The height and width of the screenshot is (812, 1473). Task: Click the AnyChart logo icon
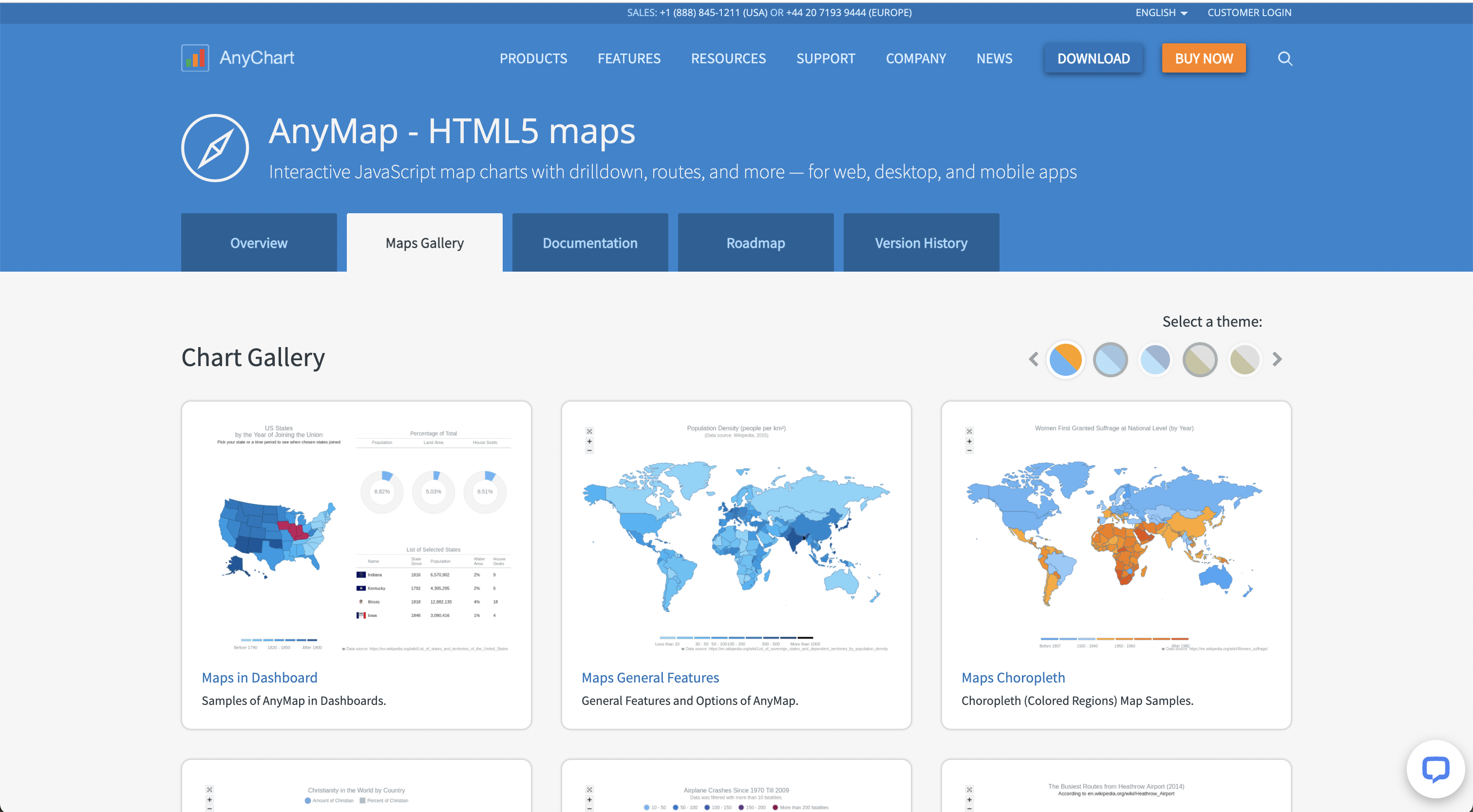[x=195, y=58]
